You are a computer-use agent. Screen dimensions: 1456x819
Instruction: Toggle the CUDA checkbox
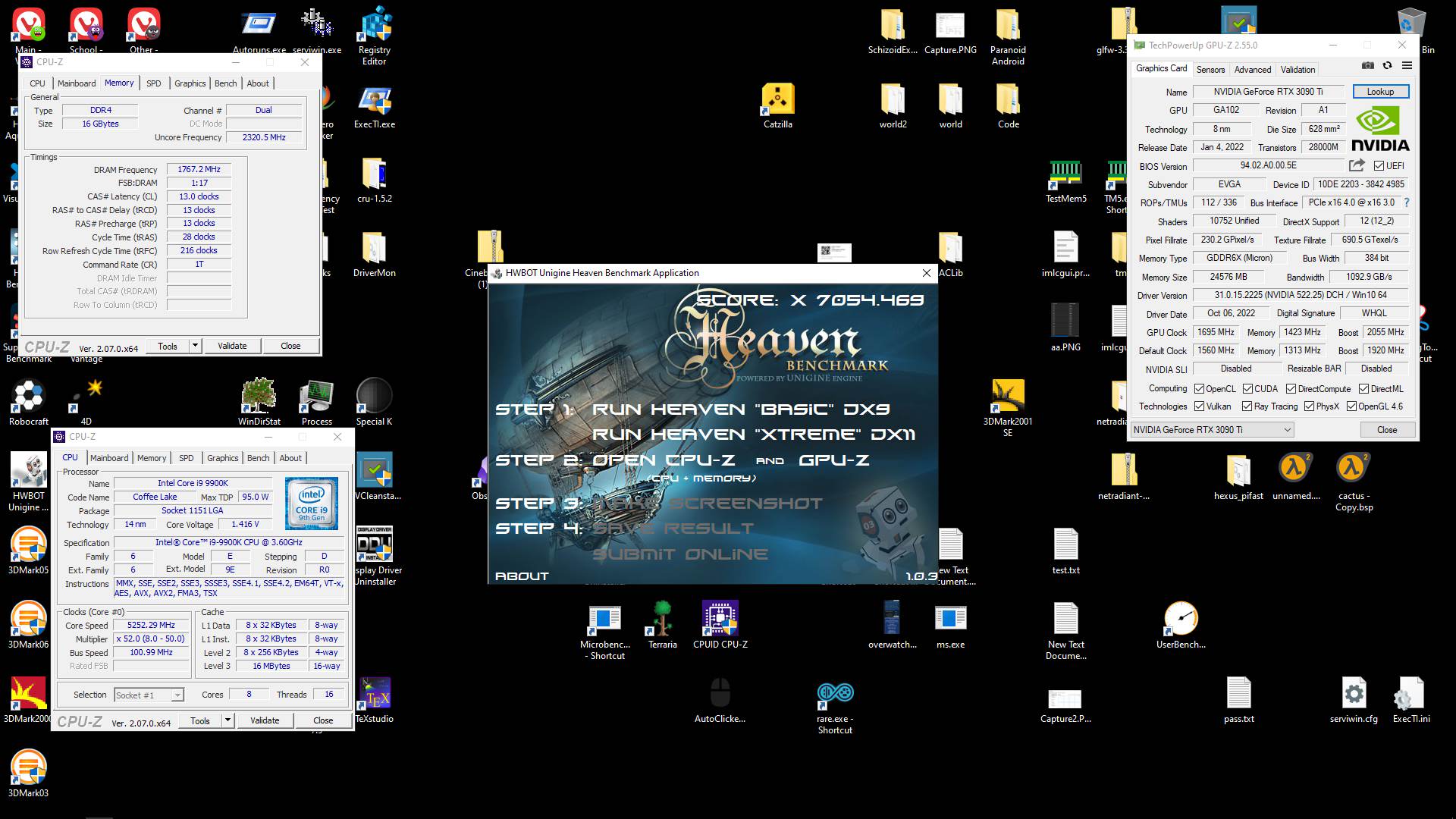tap(1247, 388)
